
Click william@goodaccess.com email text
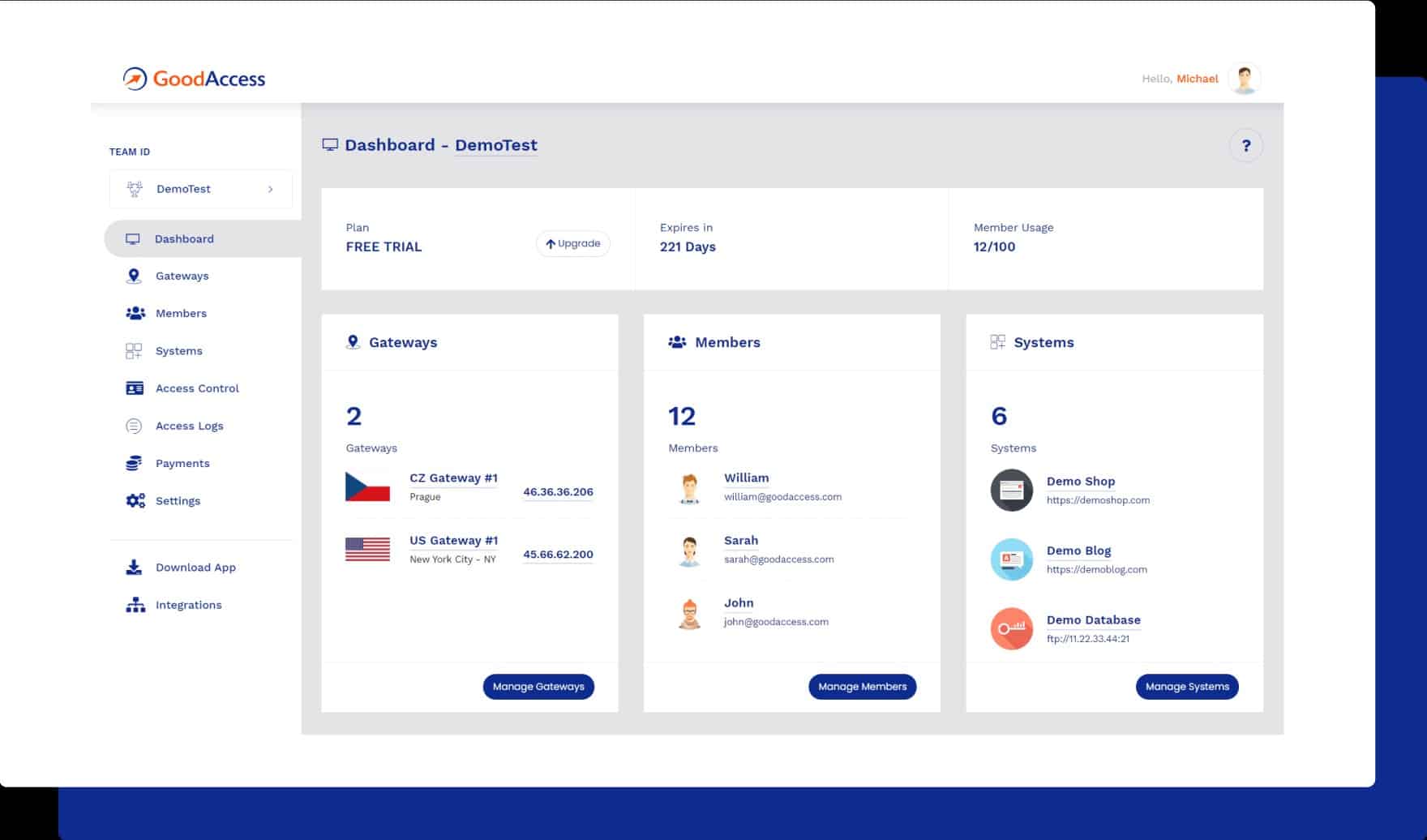point(782,497)
